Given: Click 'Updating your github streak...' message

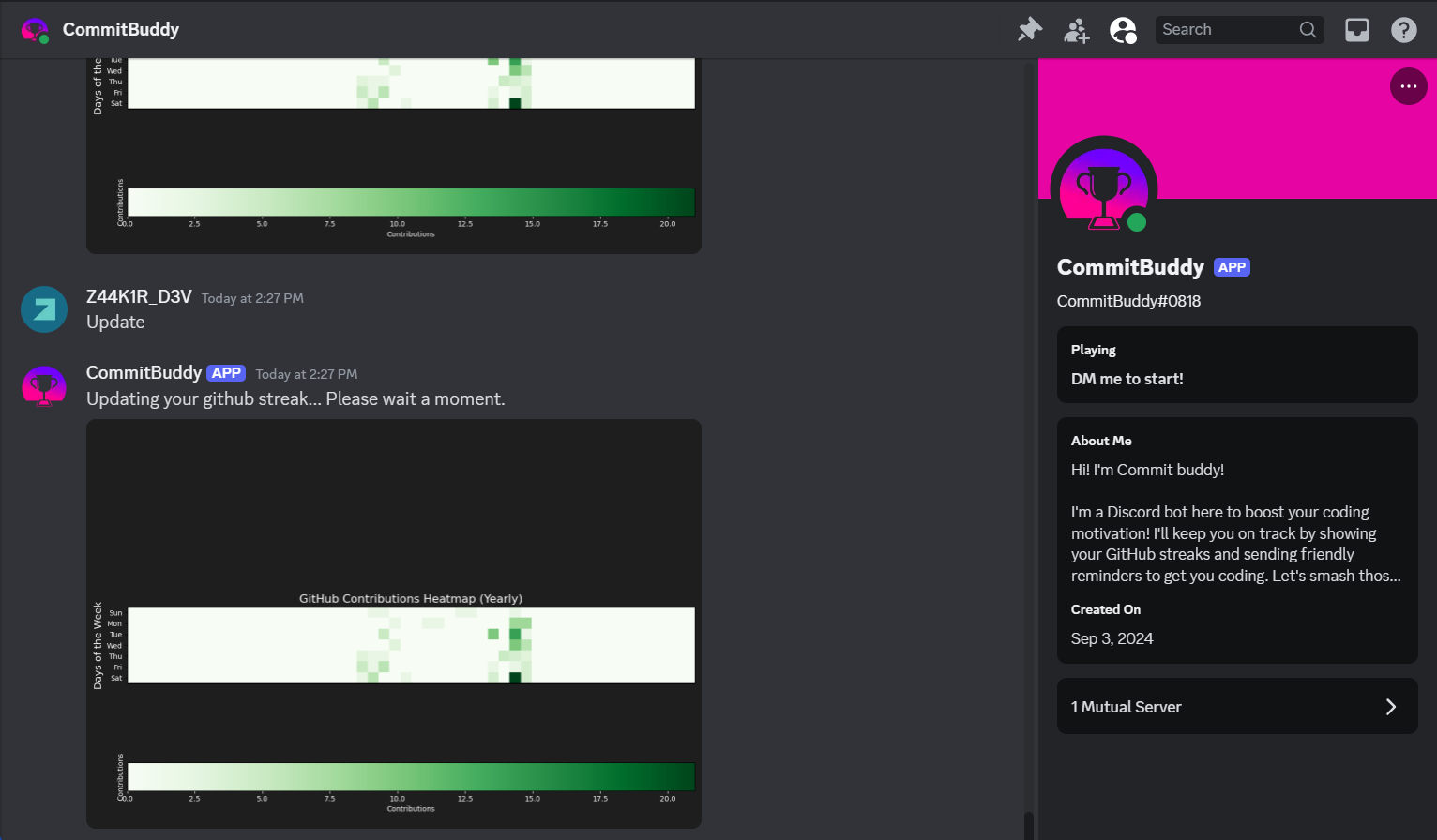Looking at the screenshot, I should [295, 398].
